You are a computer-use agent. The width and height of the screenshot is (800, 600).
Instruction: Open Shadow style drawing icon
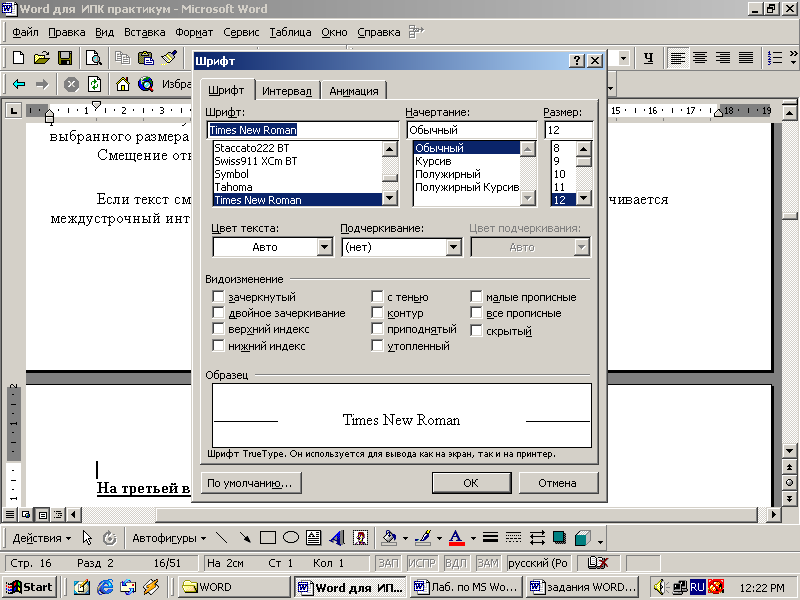coord(560,538)
